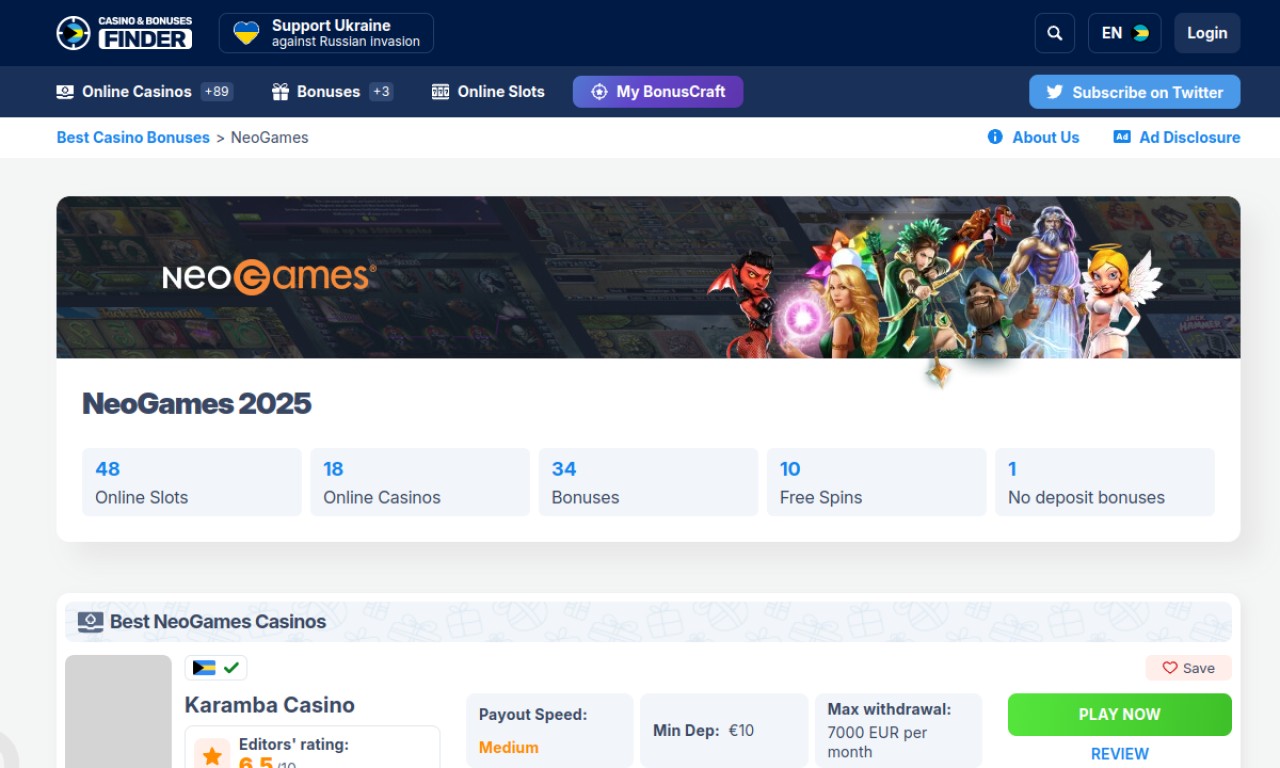Viewport: 1280px width, 768px height.
Task: Open the Karamba Casino title
Action: pos(270,705)
